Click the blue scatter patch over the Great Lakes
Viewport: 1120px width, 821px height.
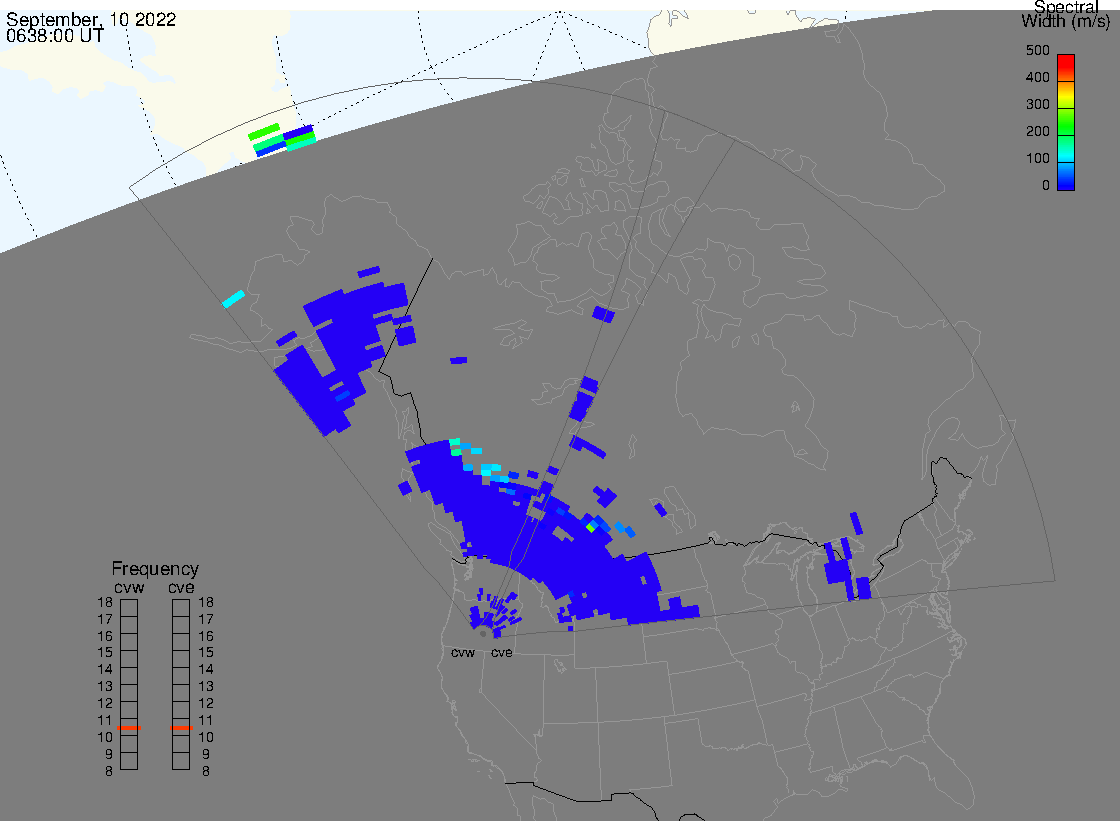pyautogui.click(x=847, y=569)
